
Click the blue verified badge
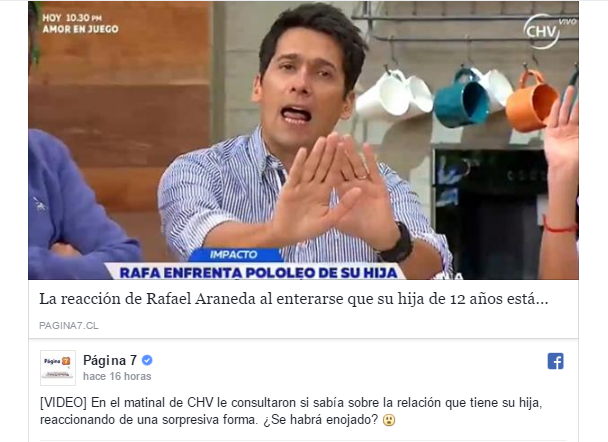click(147, 360)
